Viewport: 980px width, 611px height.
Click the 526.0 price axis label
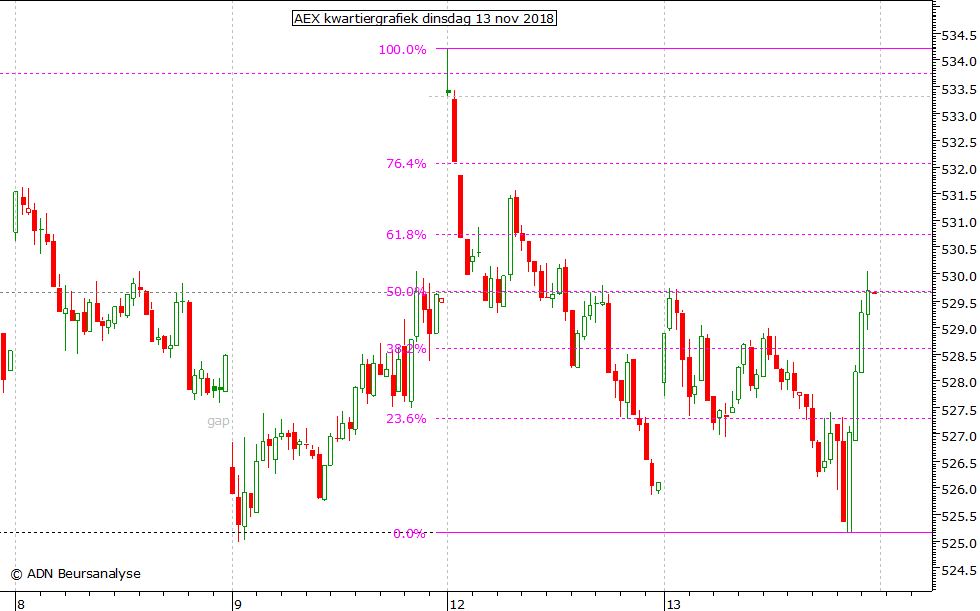[959, 490]
